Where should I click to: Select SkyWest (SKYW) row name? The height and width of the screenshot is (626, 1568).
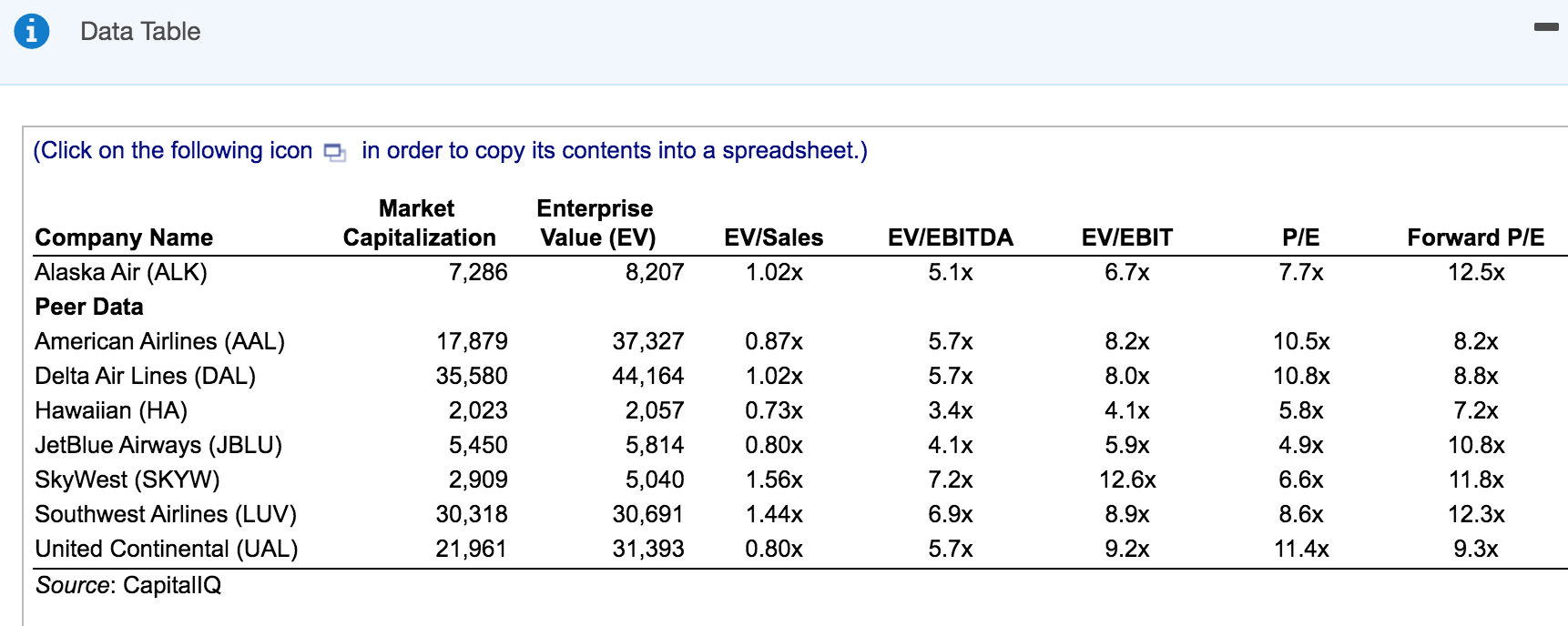pyautogui.click(x=127, y=480)
